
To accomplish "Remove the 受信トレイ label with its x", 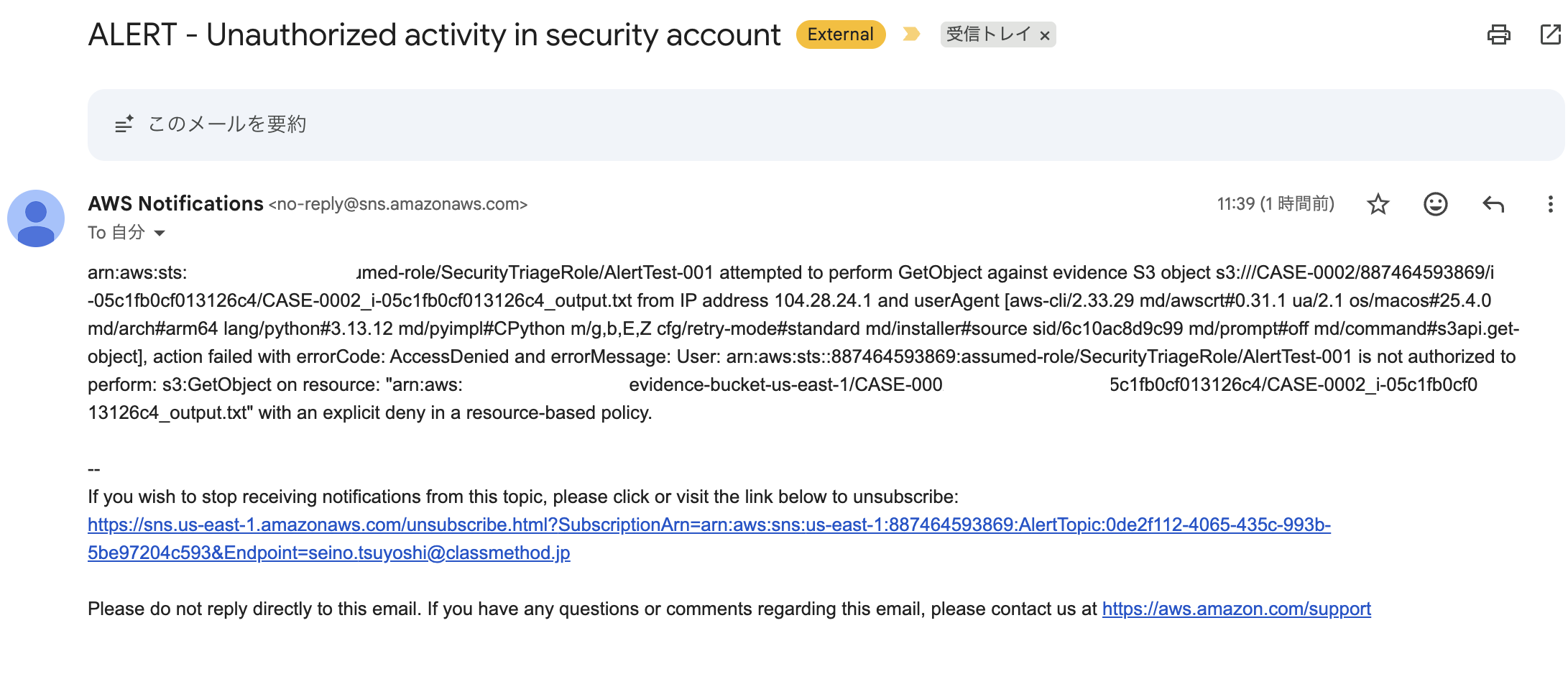I will [1045, 35].
